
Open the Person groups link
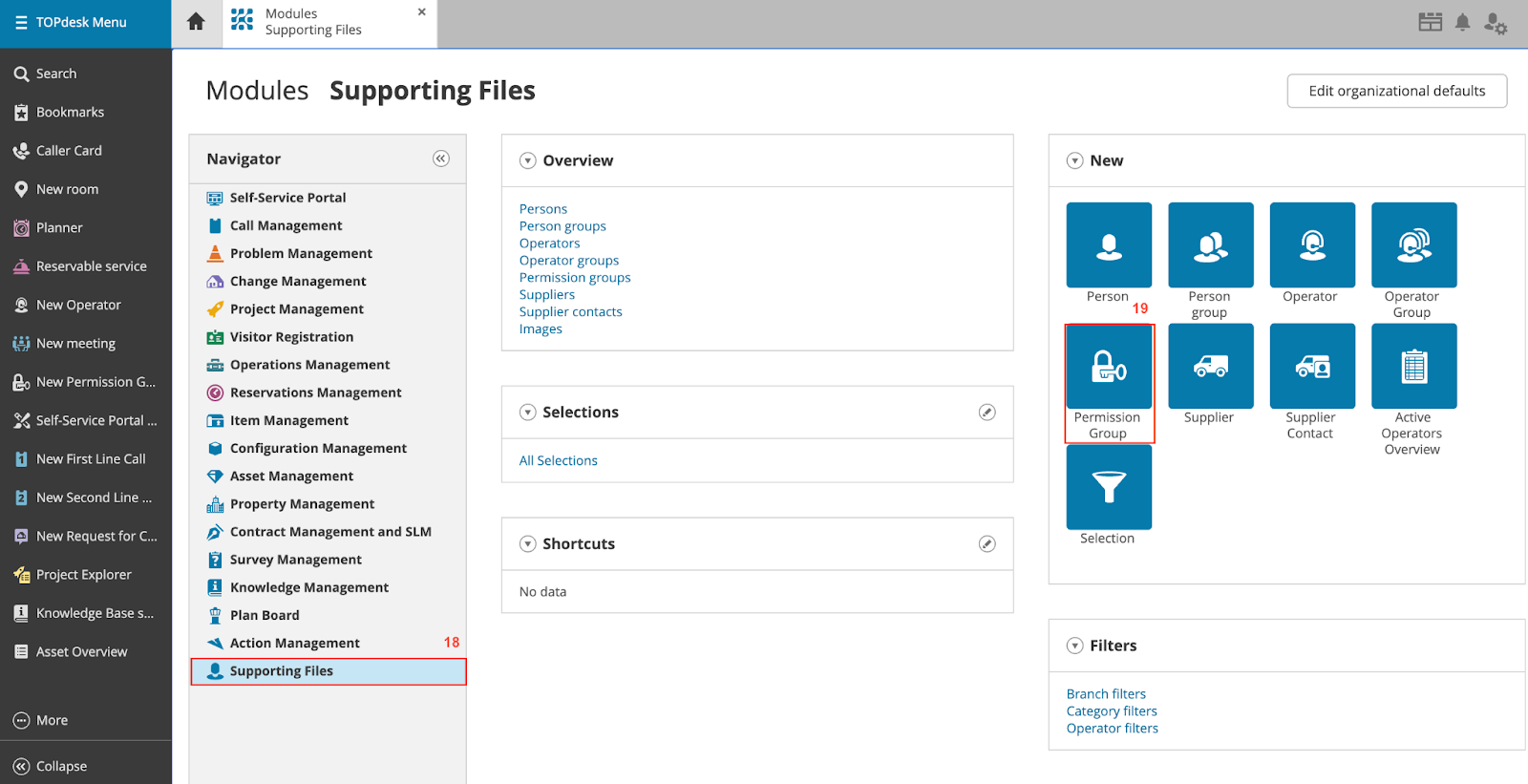pos(562,226)
